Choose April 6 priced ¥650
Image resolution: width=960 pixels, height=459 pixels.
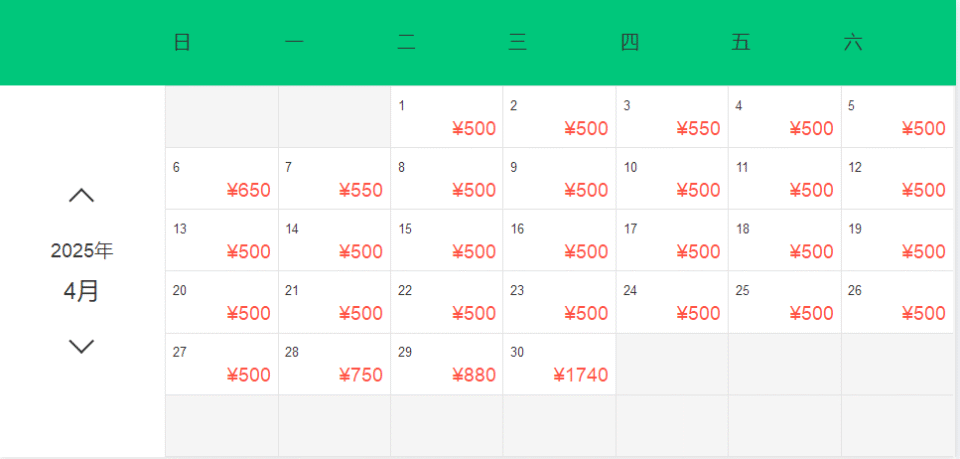pyautogui.click(x=222, y=179)
